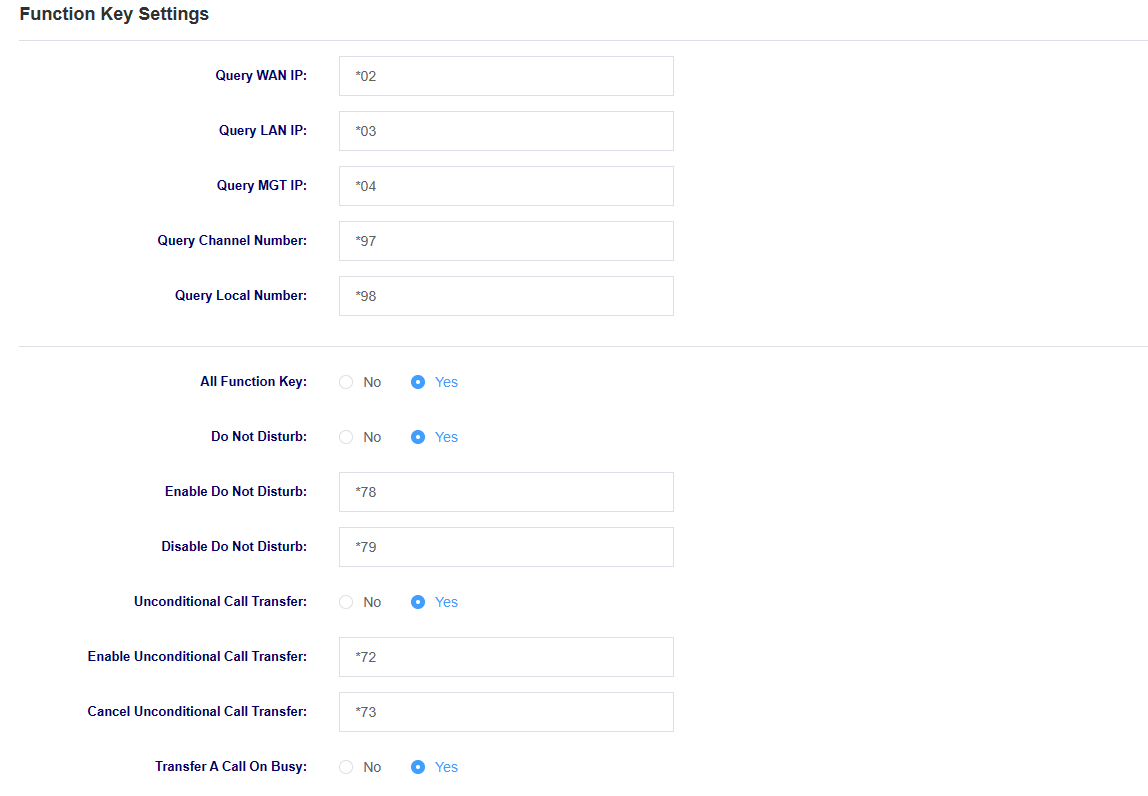Select Yes for All Function Key
The width and height of the screenshot is (1148, 796).
pyautogui.click(x=418, y=382)
